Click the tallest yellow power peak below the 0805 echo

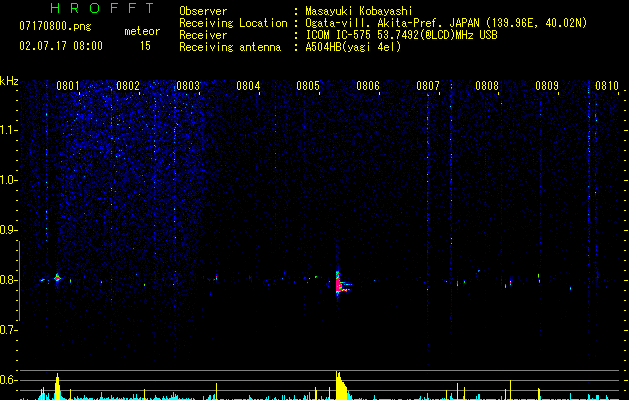(341, 385)
